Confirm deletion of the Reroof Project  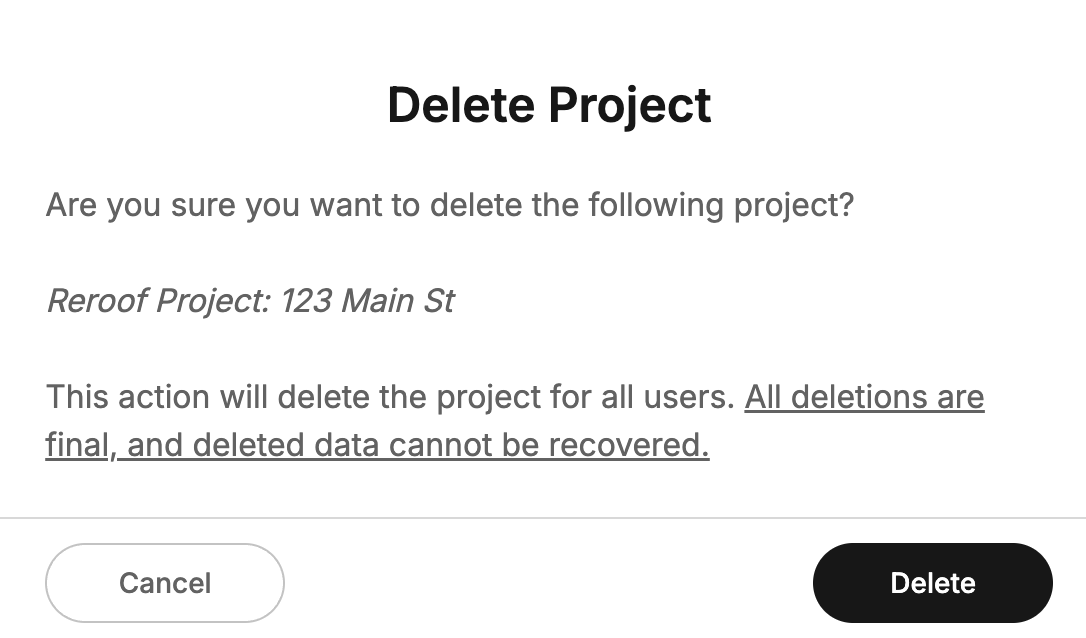[x=932, y=583]
